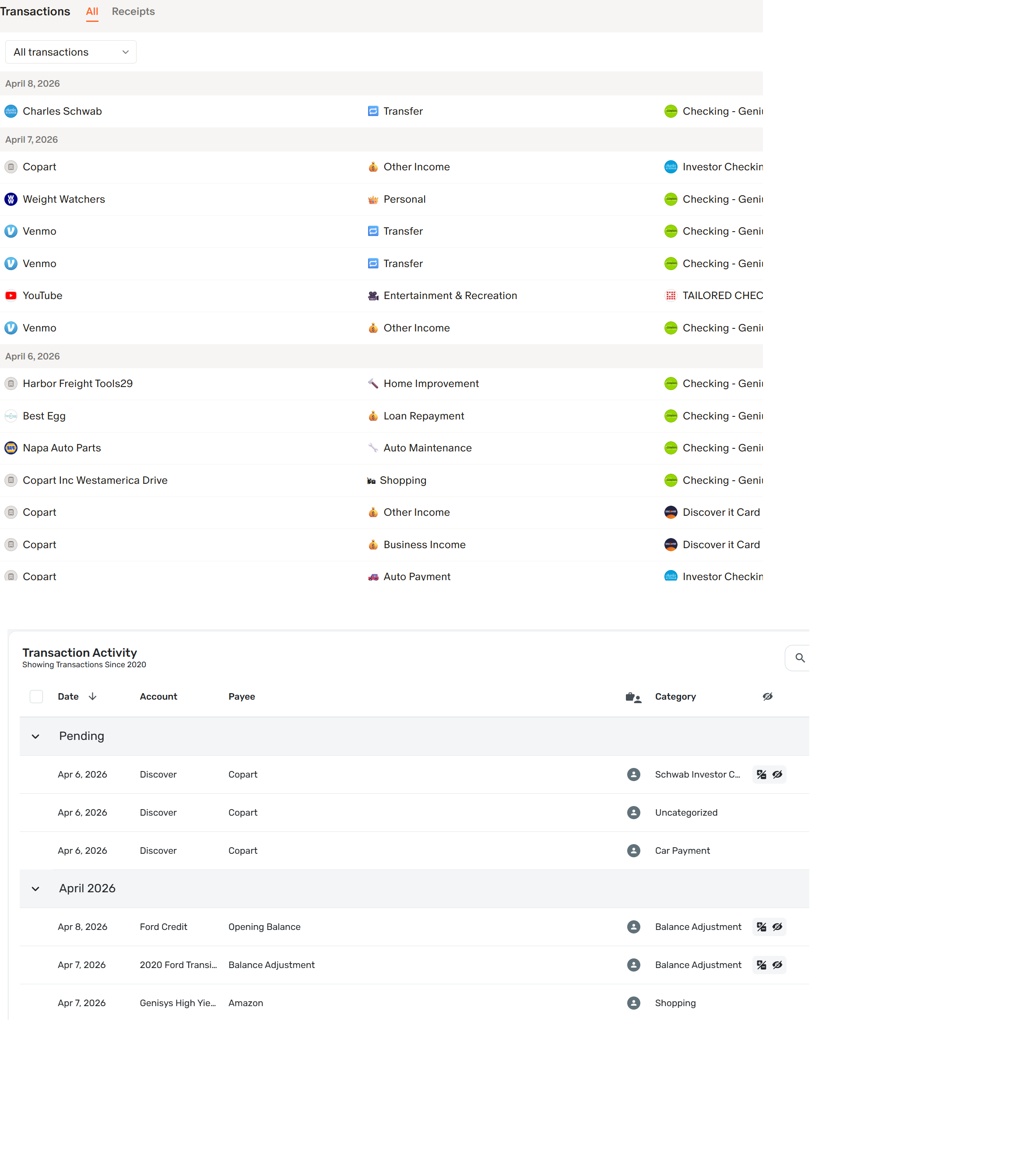Sort by the Date column header
Screen dimensions: 1029x1176
point(68,696)
